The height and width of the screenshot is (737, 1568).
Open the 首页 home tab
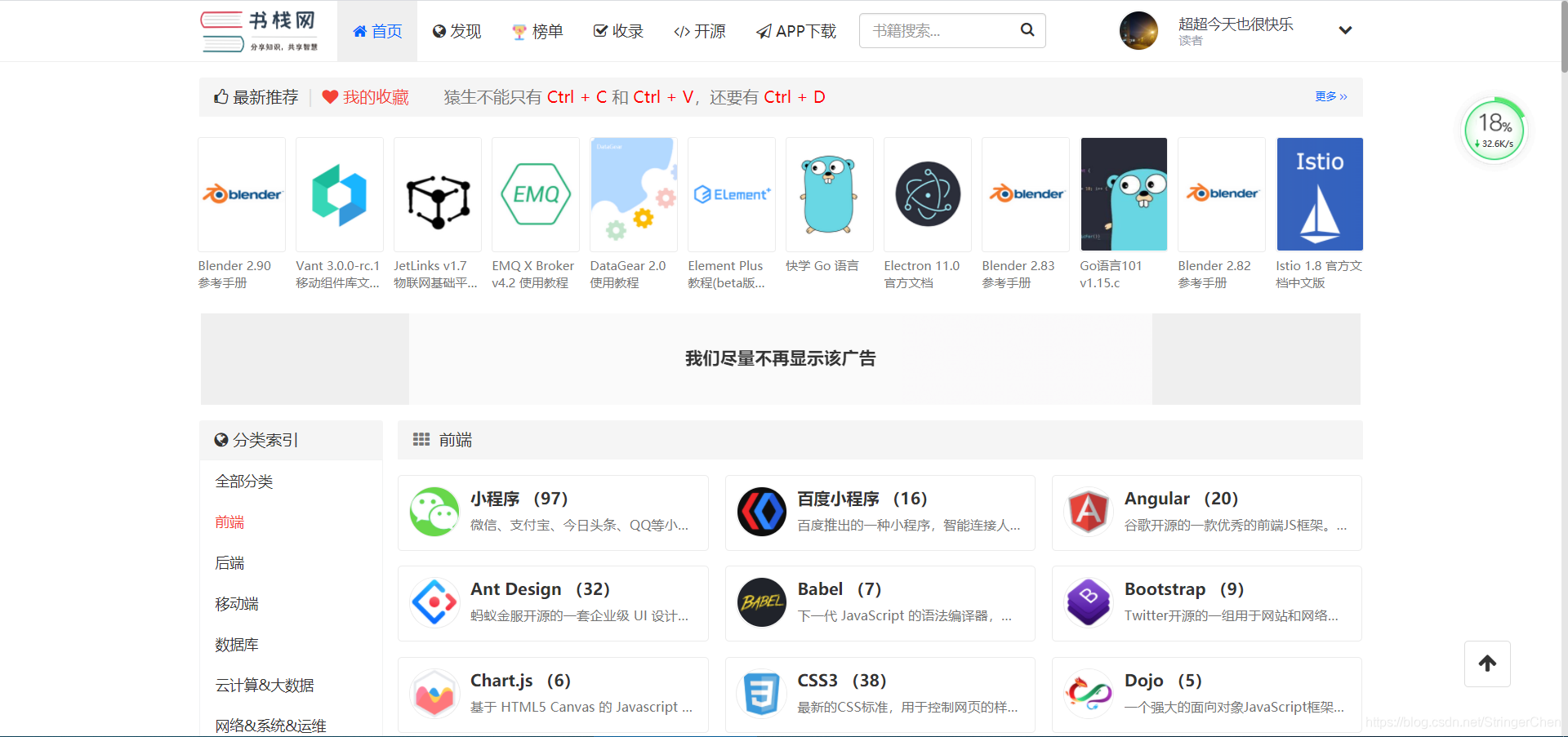[x=377, y=31]
